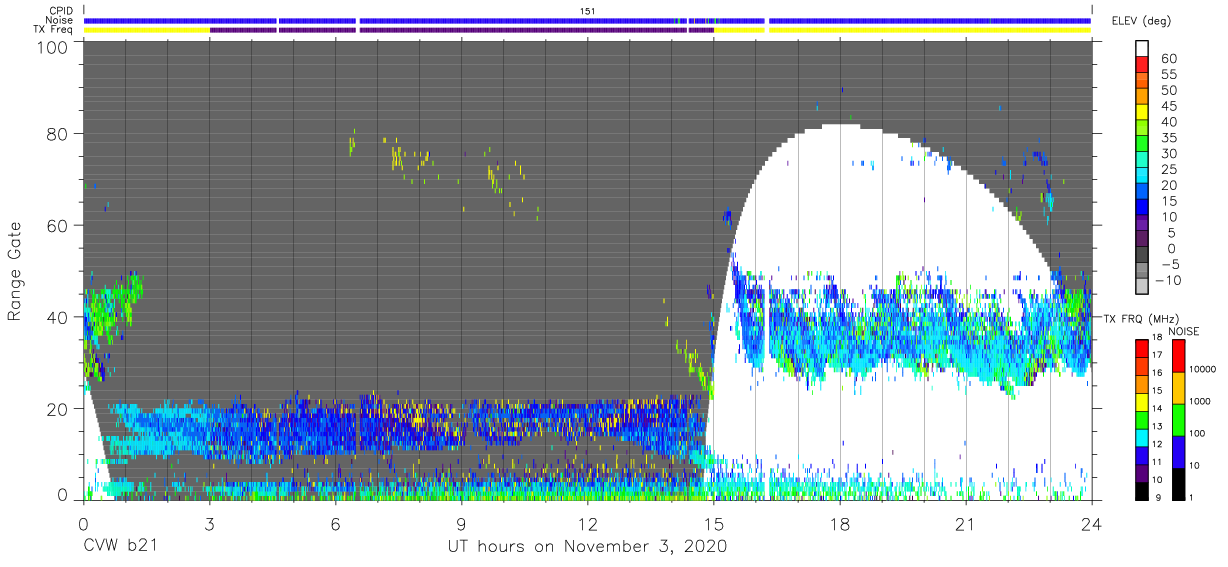The image size is (1228, 567).
Task: Click x-axis tick label '18'
Action: pos(839,524)
